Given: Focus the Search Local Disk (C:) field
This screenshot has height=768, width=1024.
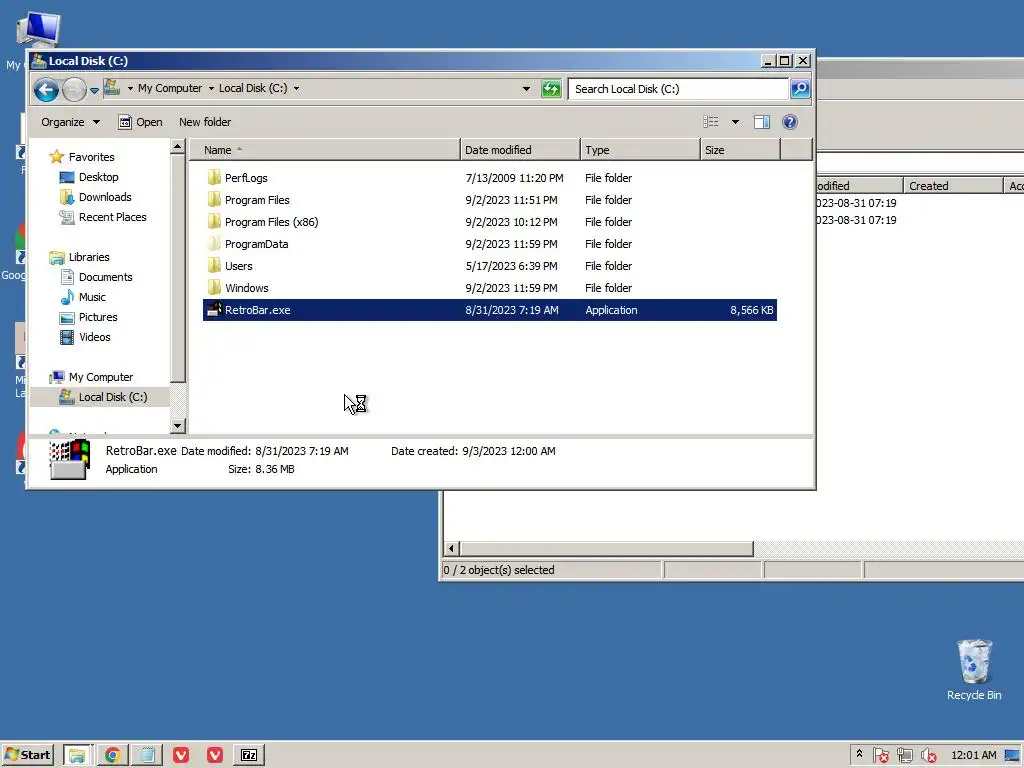Looking at the screenshot, I should (678, 89).
